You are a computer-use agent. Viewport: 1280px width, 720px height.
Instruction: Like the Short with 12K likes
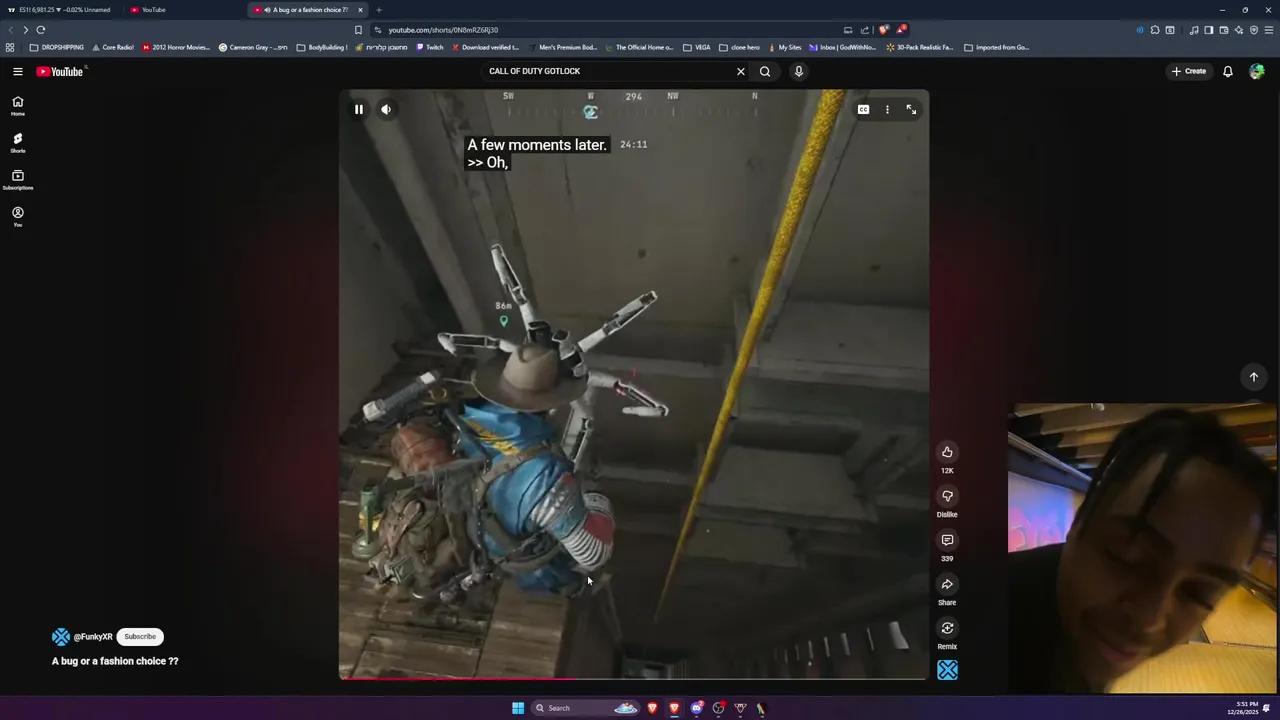947,452
